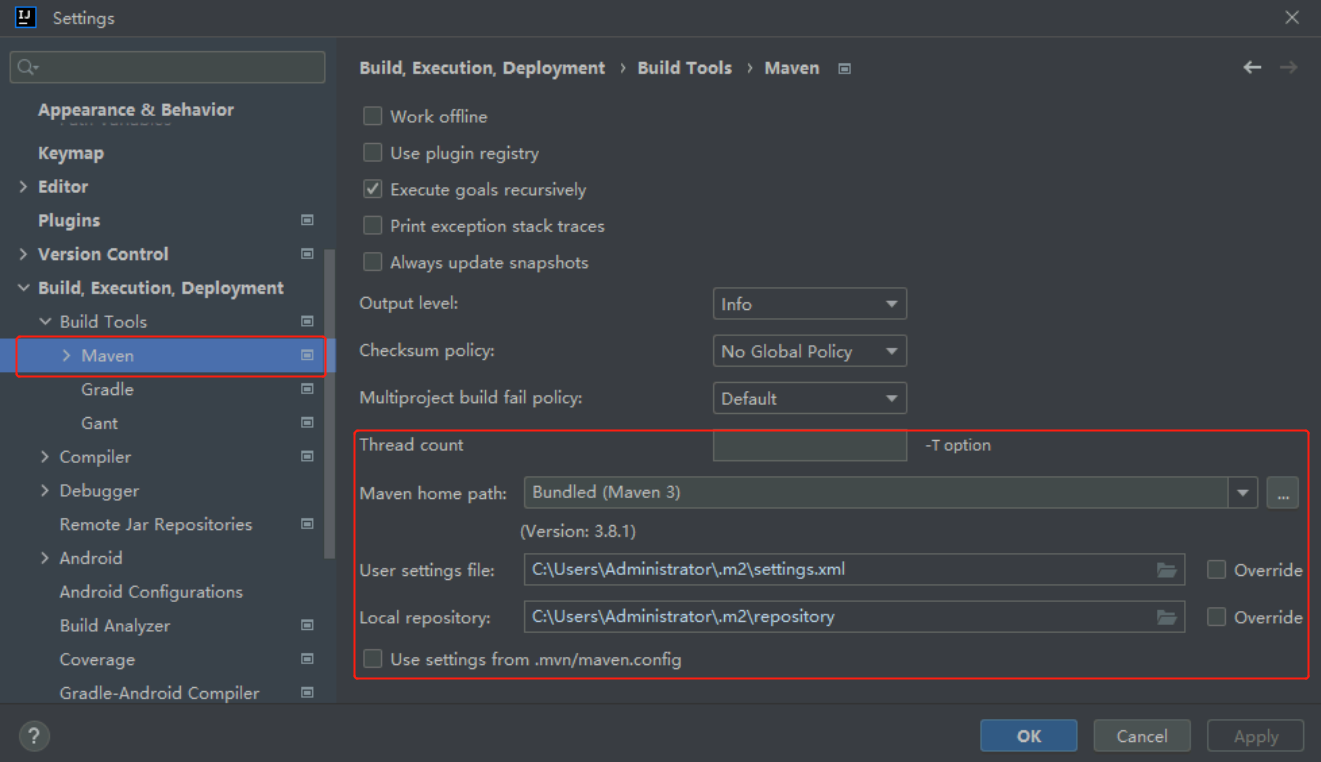
Task: Click project-level marker icon beside Coverage
Action: [x=307, y=659]
